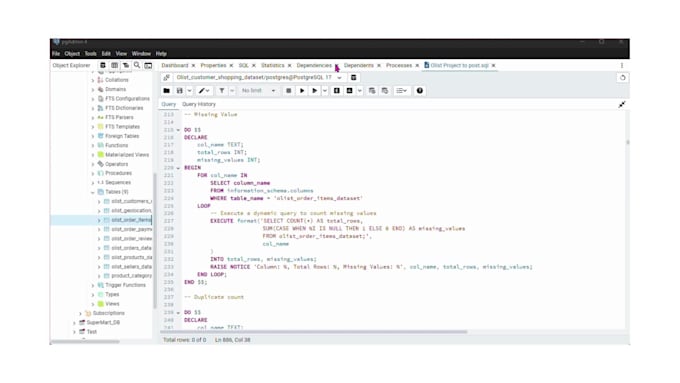
Task: Open the Macros list icon
Action: 401,91
